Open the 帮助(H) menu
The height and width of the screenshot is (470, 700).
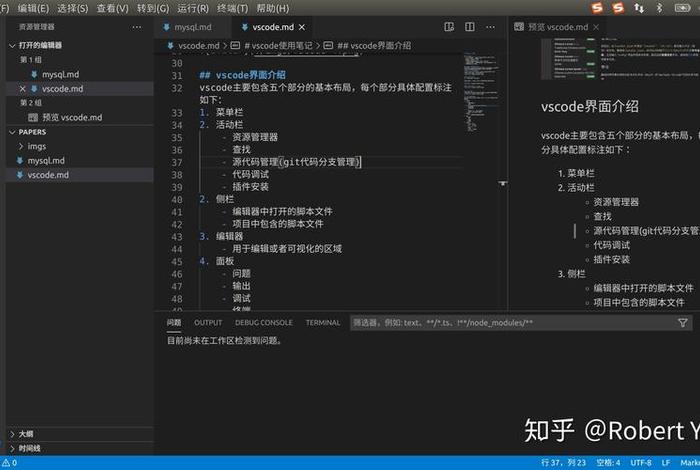coord(273,8)
